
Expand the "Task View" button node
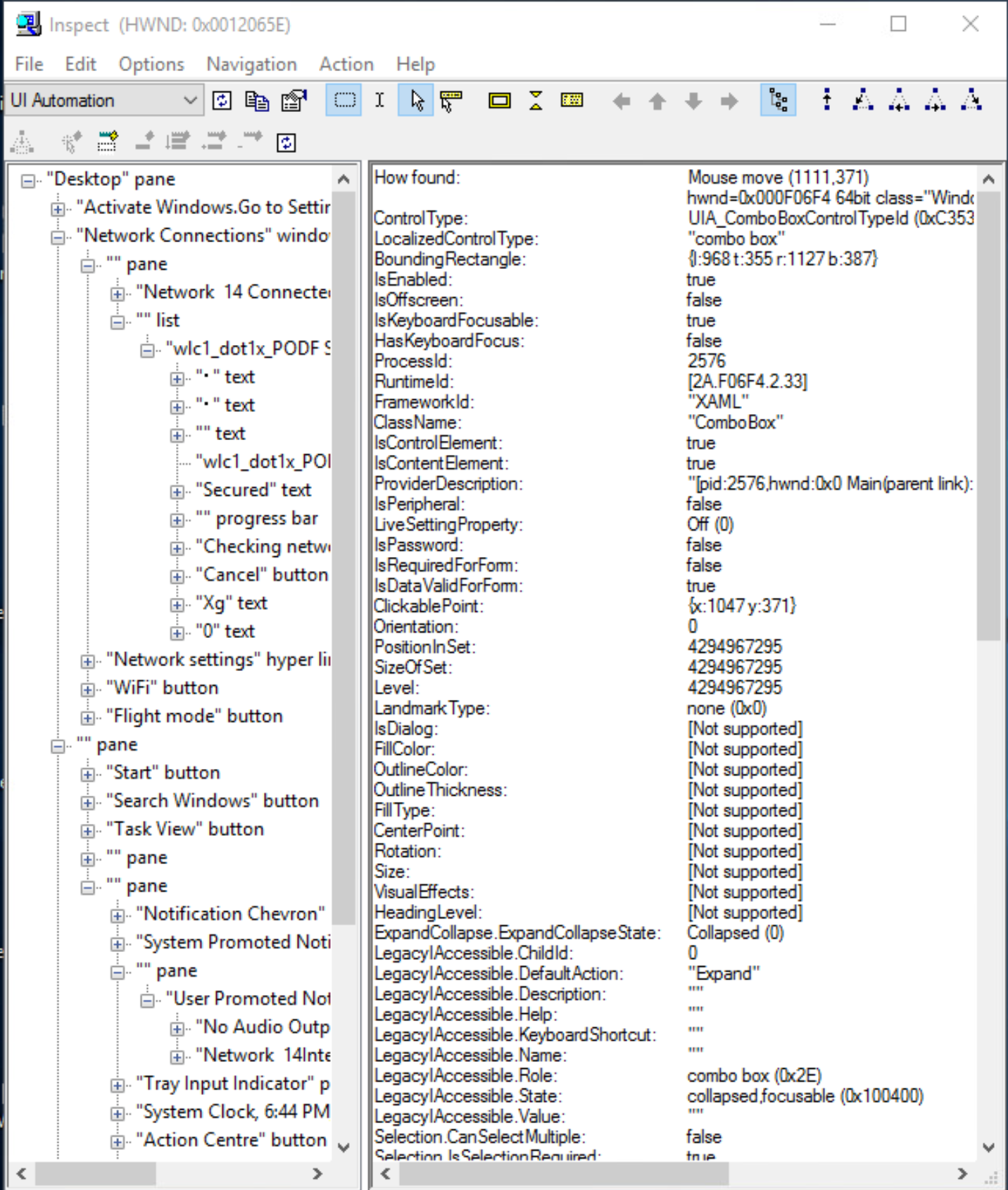[87, 831]
